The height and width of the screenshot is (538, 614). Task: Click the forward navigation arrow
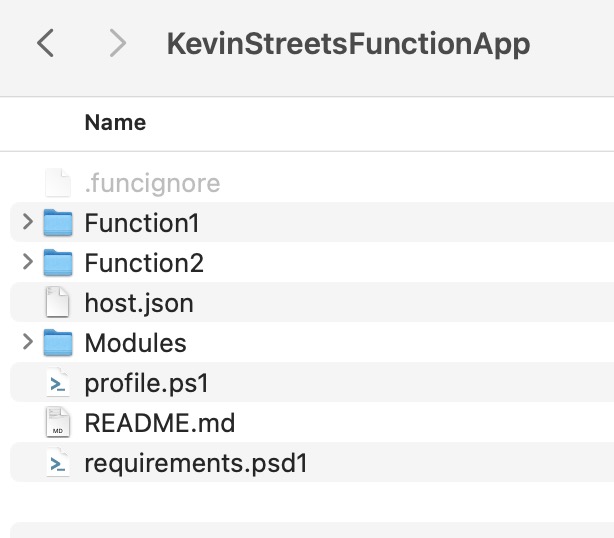pyautogui.click(x=118, y=43)
